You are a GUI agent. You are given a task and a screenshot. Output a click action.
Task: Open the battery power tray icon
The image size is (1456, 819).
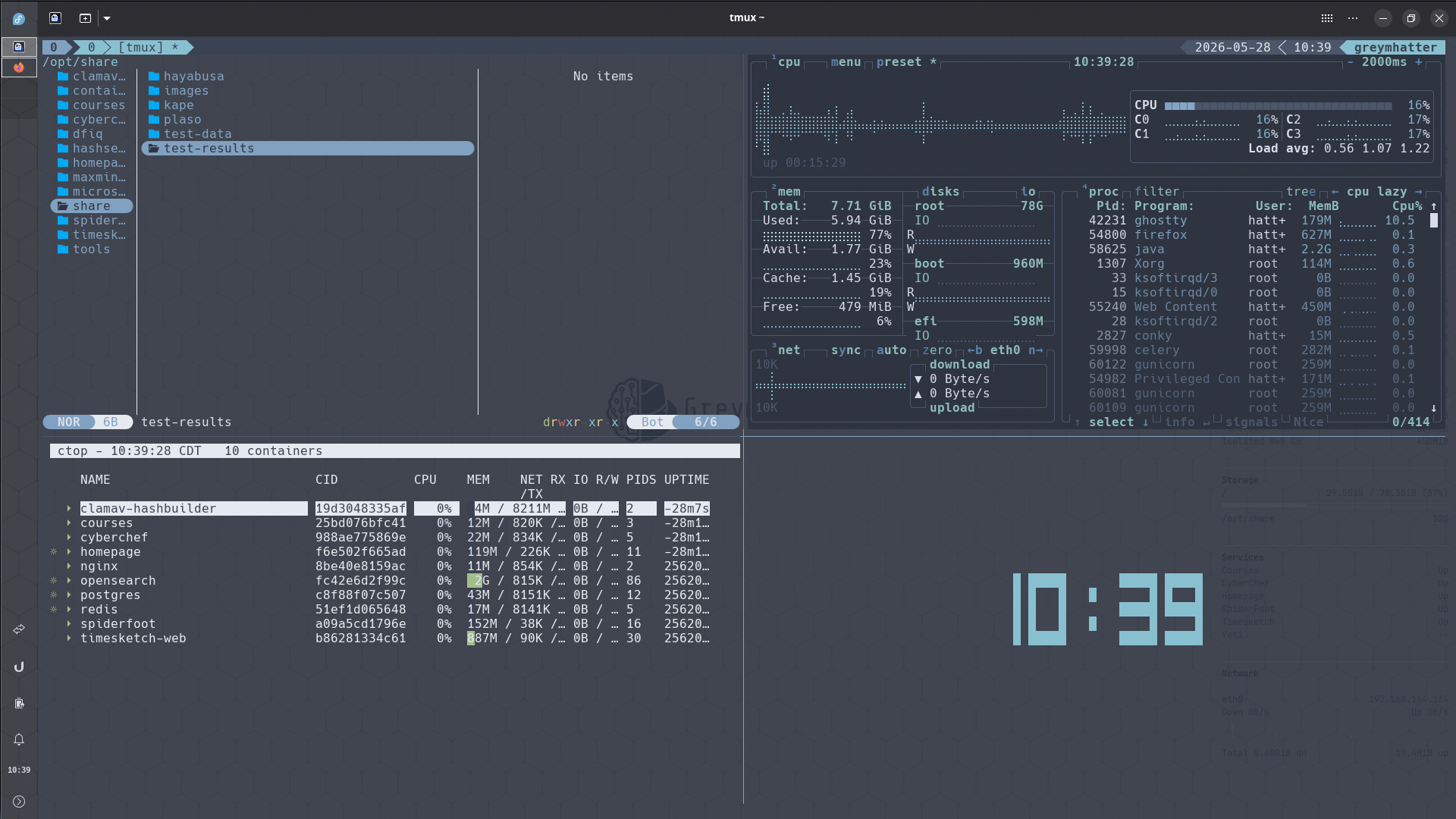(x=19, y=703)
